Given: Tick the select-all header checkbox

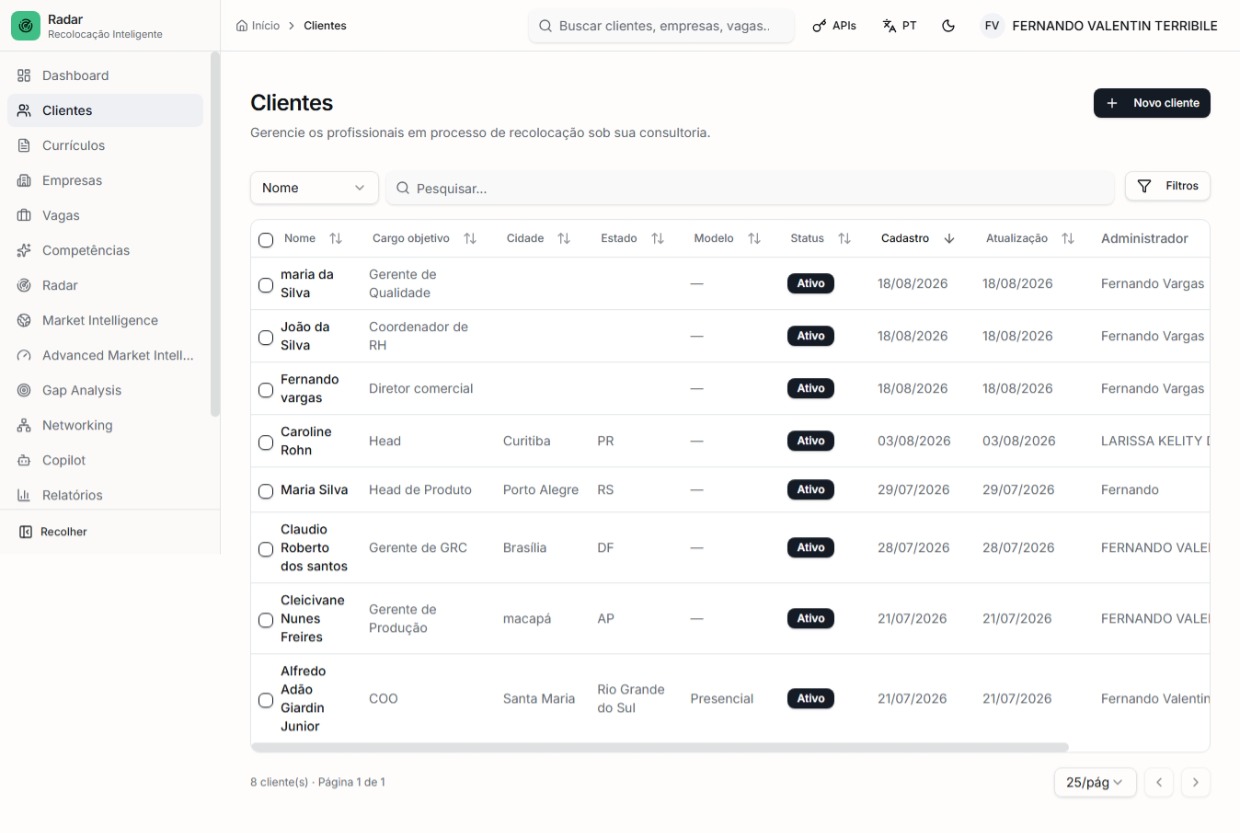Looking at the screenshot, I should click(265, 240).
